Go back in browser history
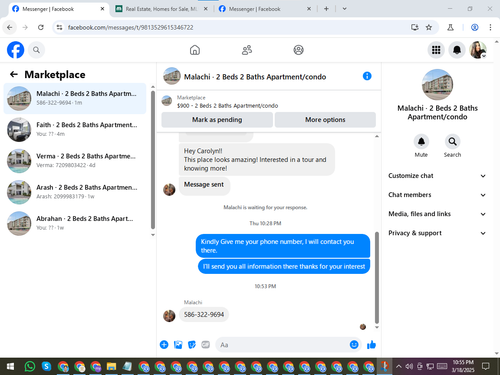Image resolution: width=500 pixels, height=375 pixels. [x=10, y=27]
